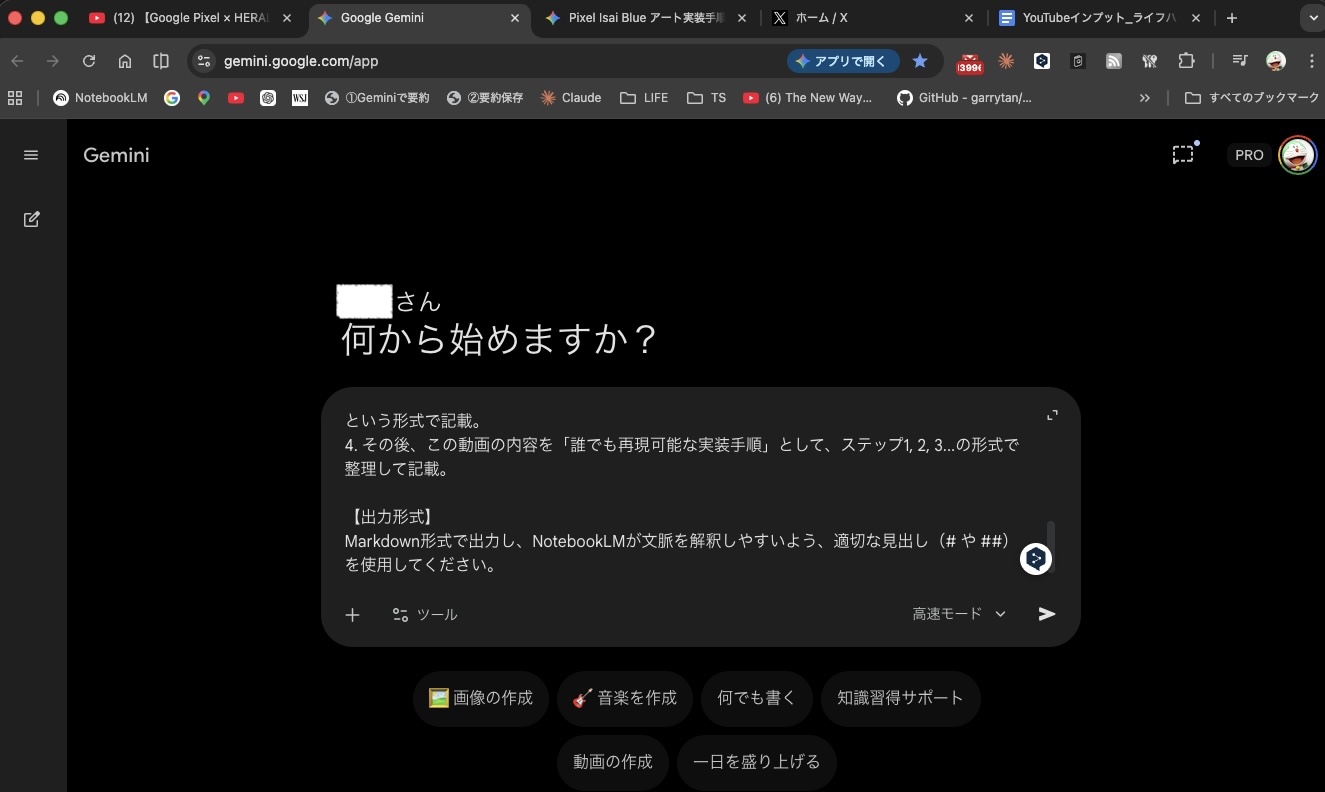This screenshot has width=1325, height=792.
Task: Click the アプリで開く button in the address bar
Action: [x=842, y=61]
